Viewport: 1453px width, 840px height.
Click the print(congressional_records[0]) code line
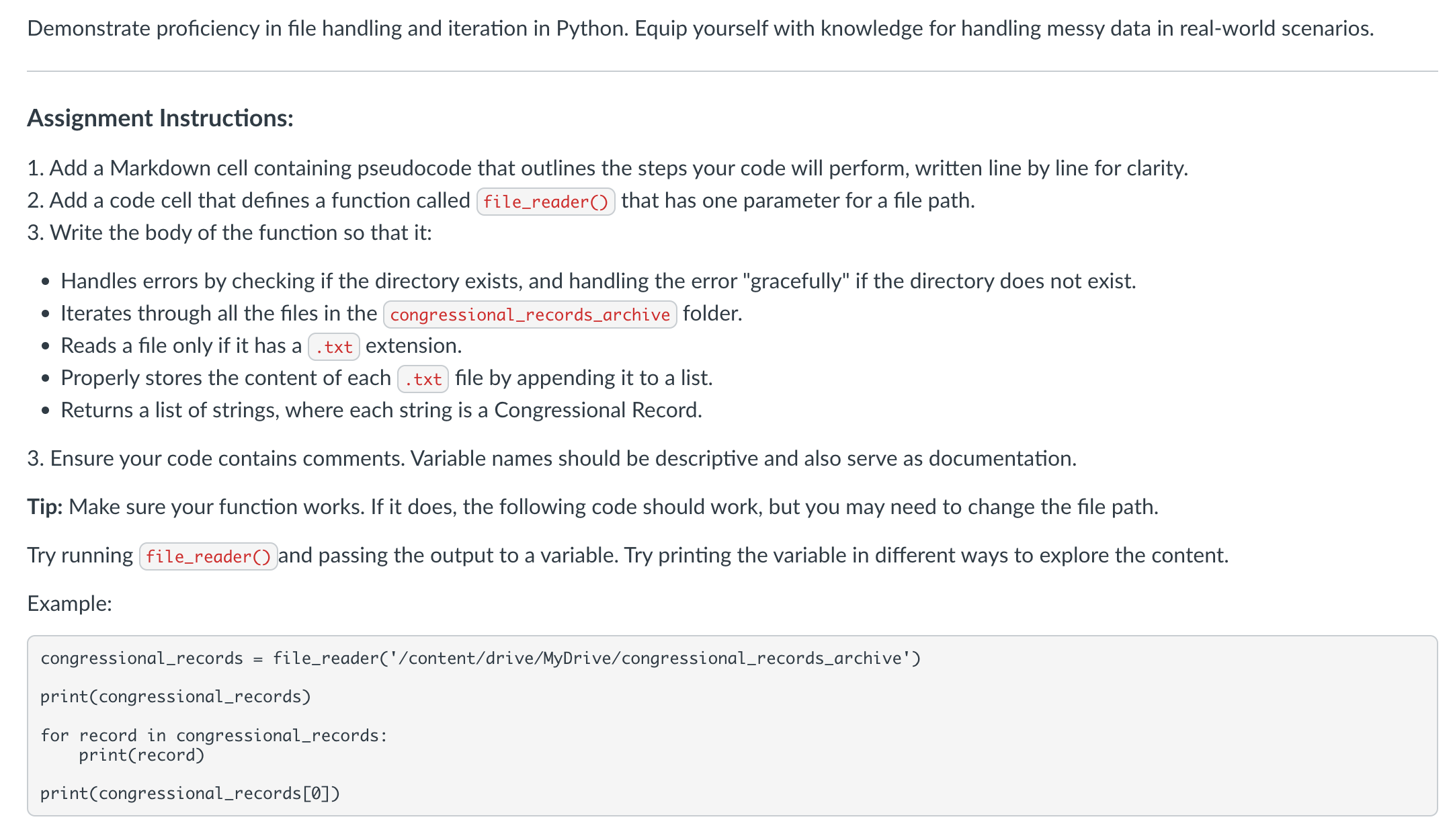tap(190, 793)
